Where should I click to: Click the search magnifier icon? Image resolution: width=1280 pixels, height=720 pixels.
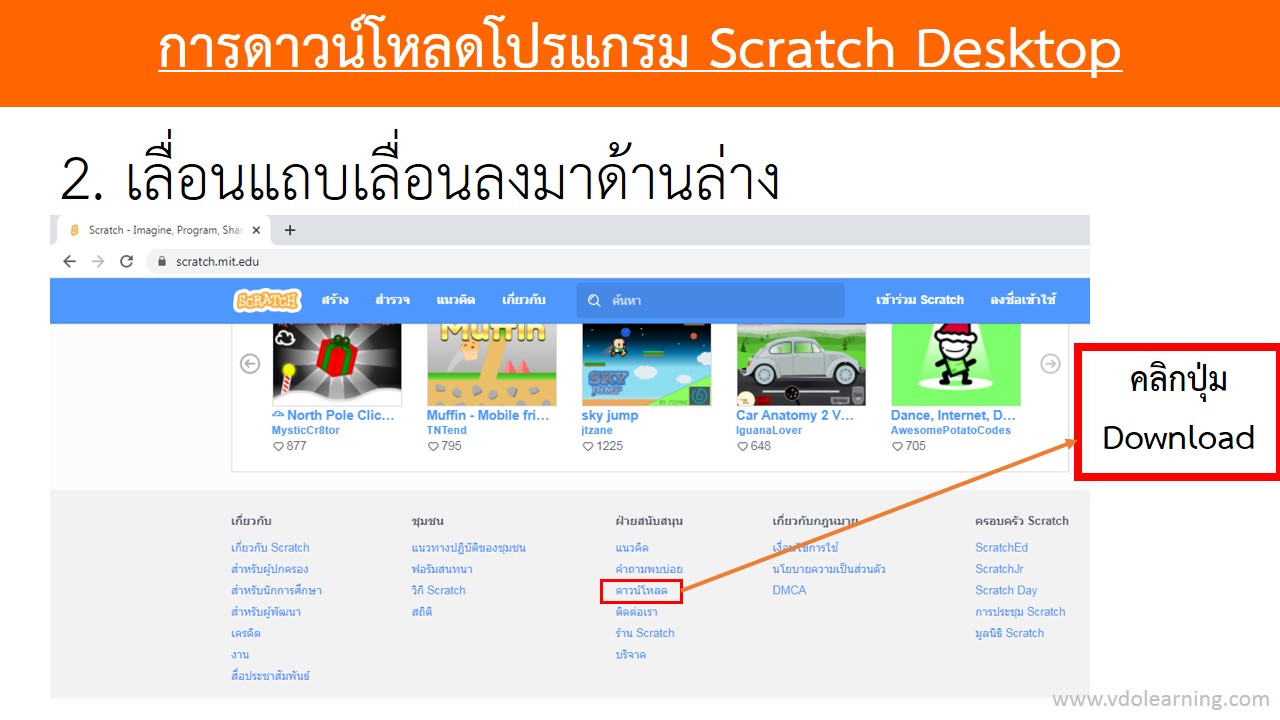coord(594,300)
